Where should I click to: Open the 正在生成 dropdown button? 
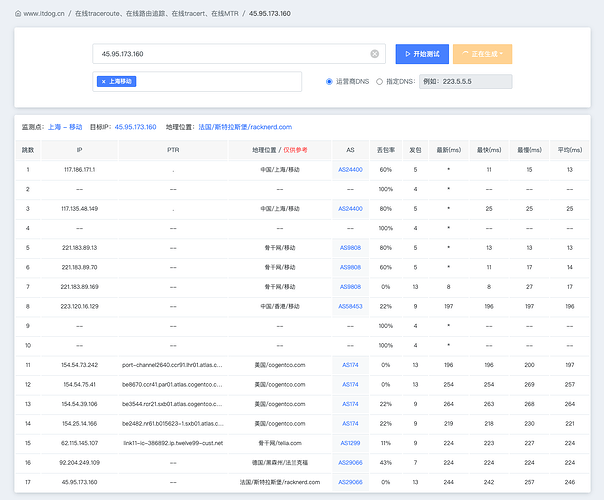click(482, 54)
